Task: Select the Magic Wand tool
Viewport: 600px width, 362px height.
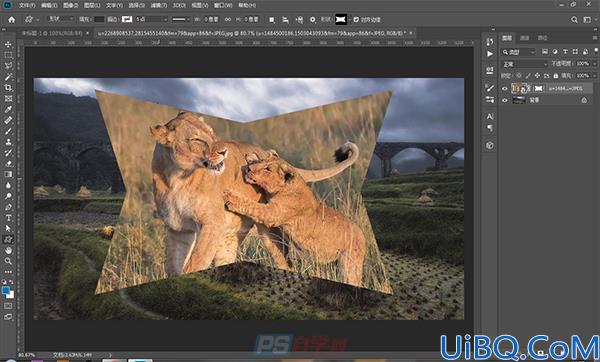Action: click(8, 77)
